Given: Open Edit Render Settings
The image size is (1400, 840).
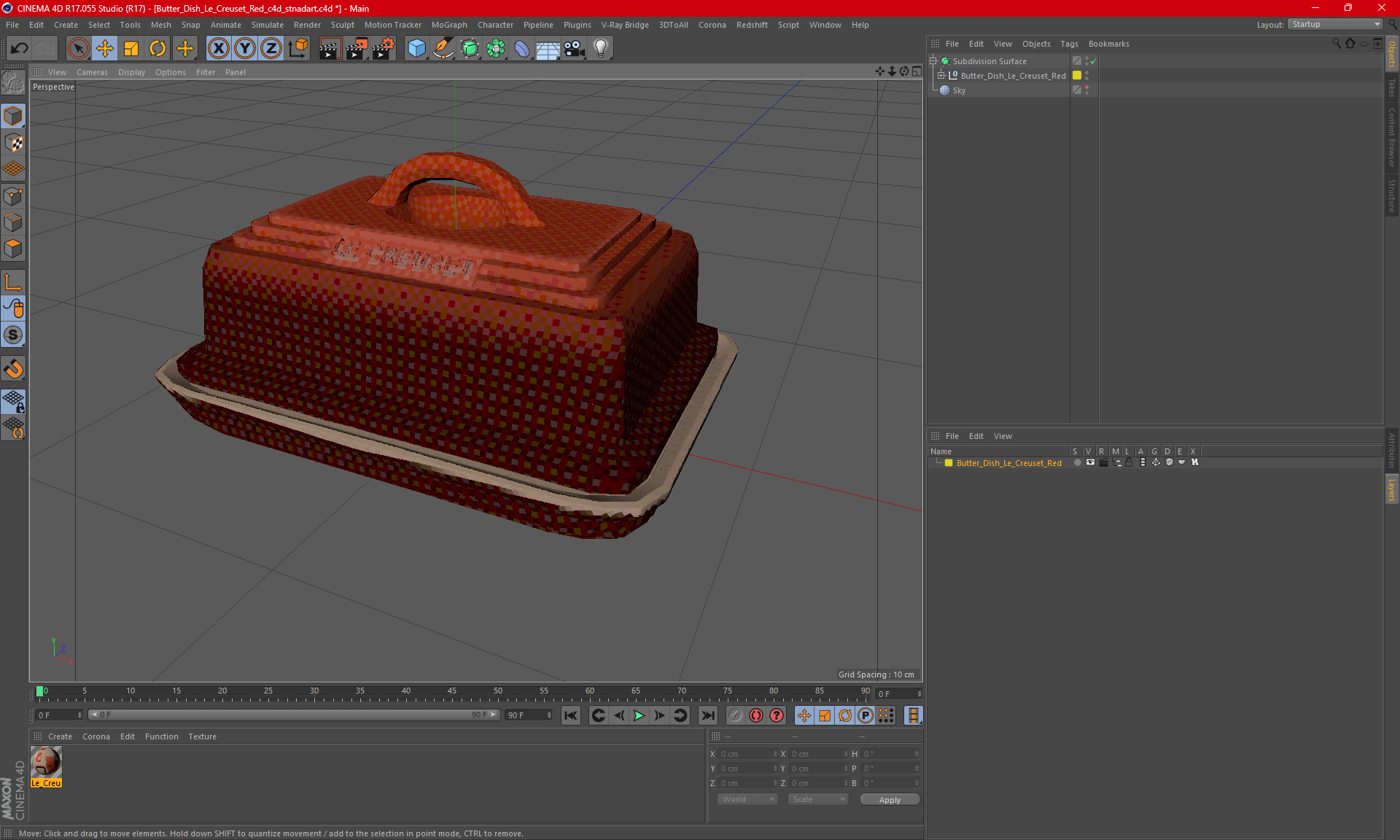Looking at the screenshot, I should coord(384,48).
